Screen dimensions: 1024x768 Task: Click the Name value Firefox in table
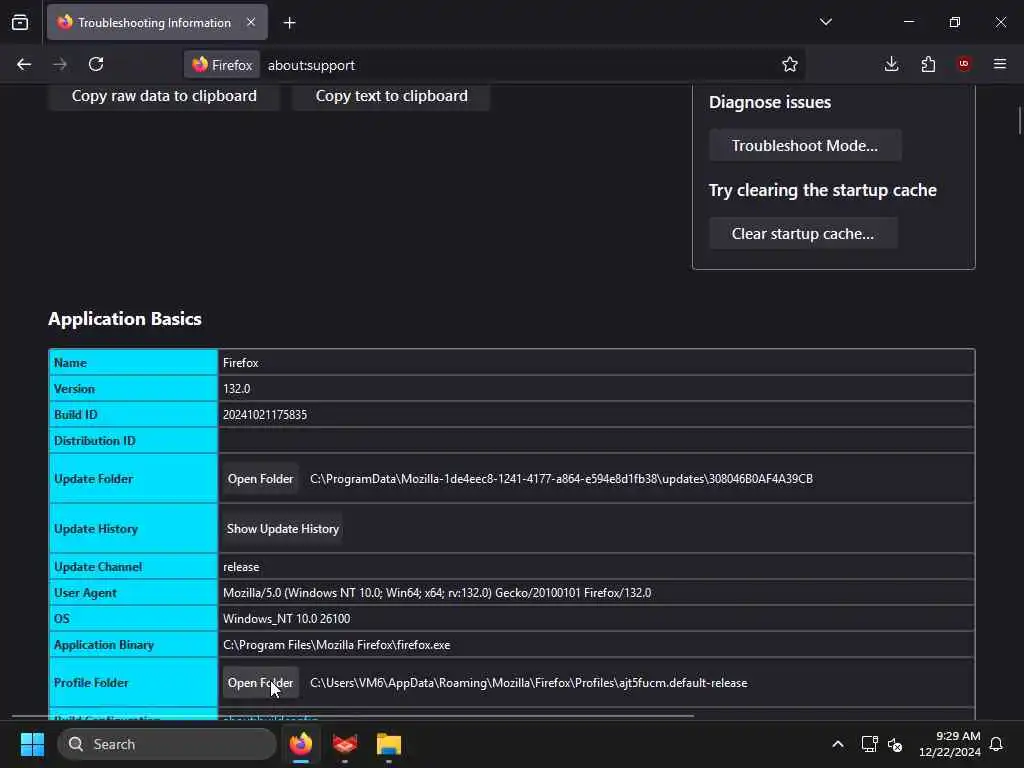[x=240, y=362]
